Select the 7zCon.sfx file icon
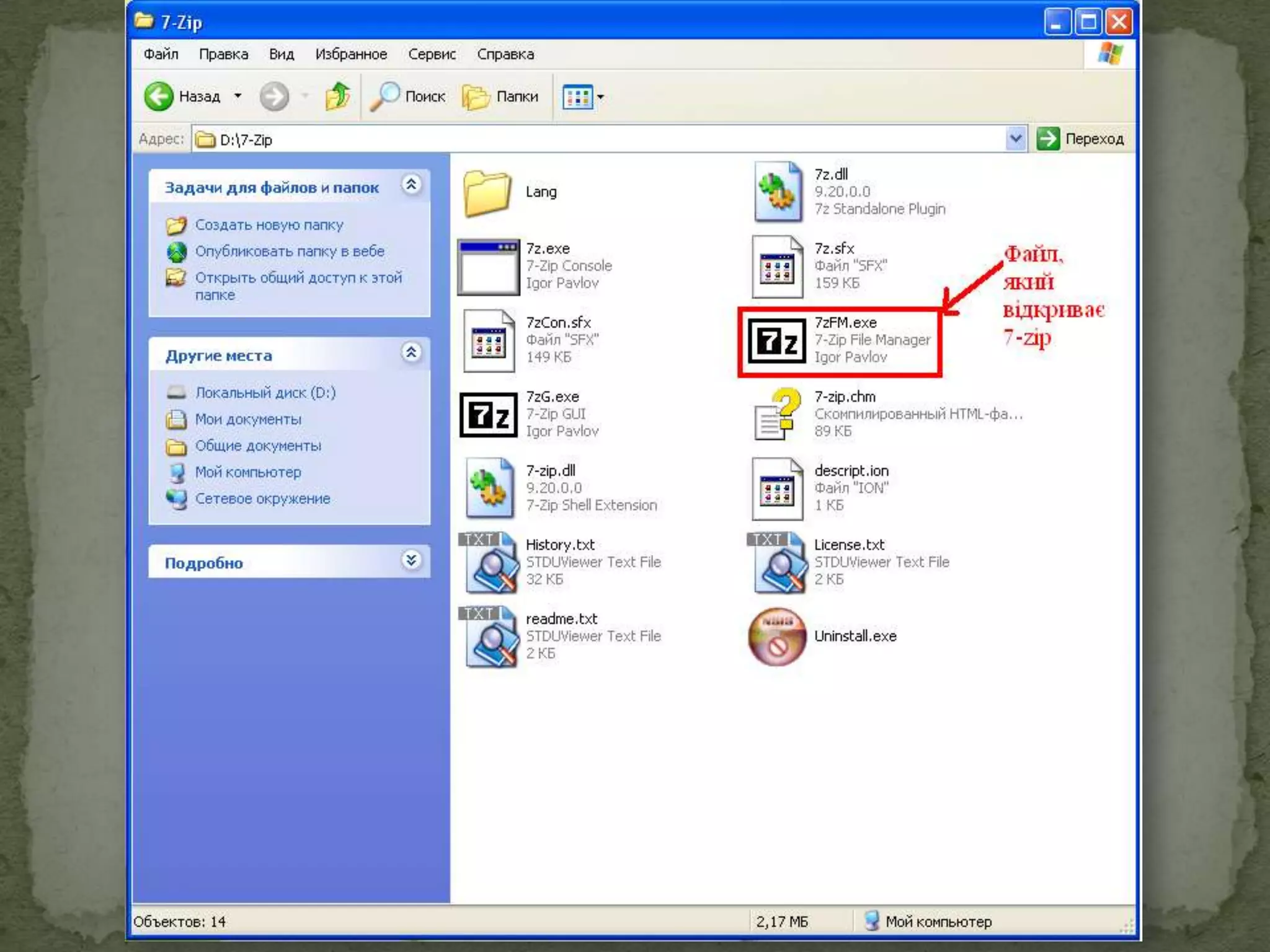 coord(489,340)
